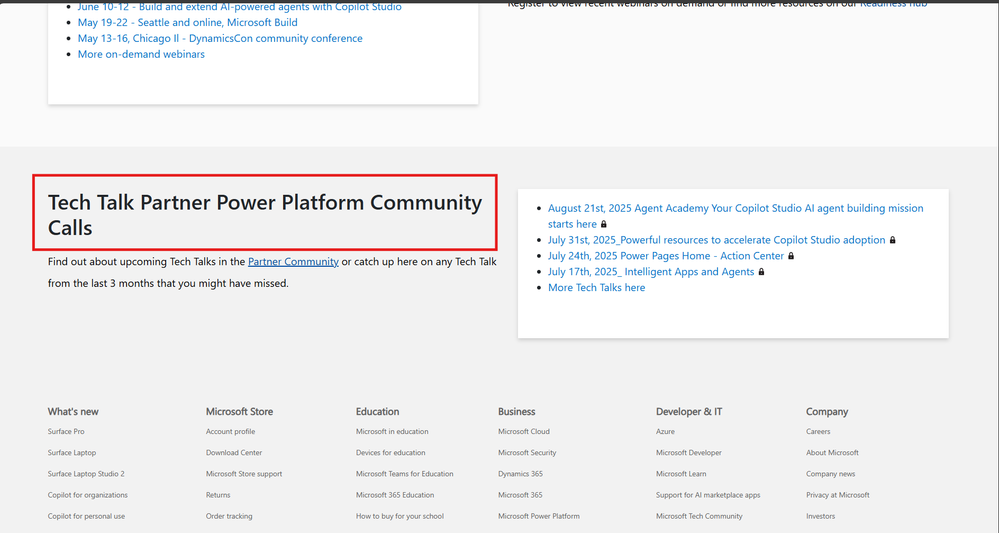Open Microsoft 365 Education link
The image size is (999, 533).
point(395,495)
